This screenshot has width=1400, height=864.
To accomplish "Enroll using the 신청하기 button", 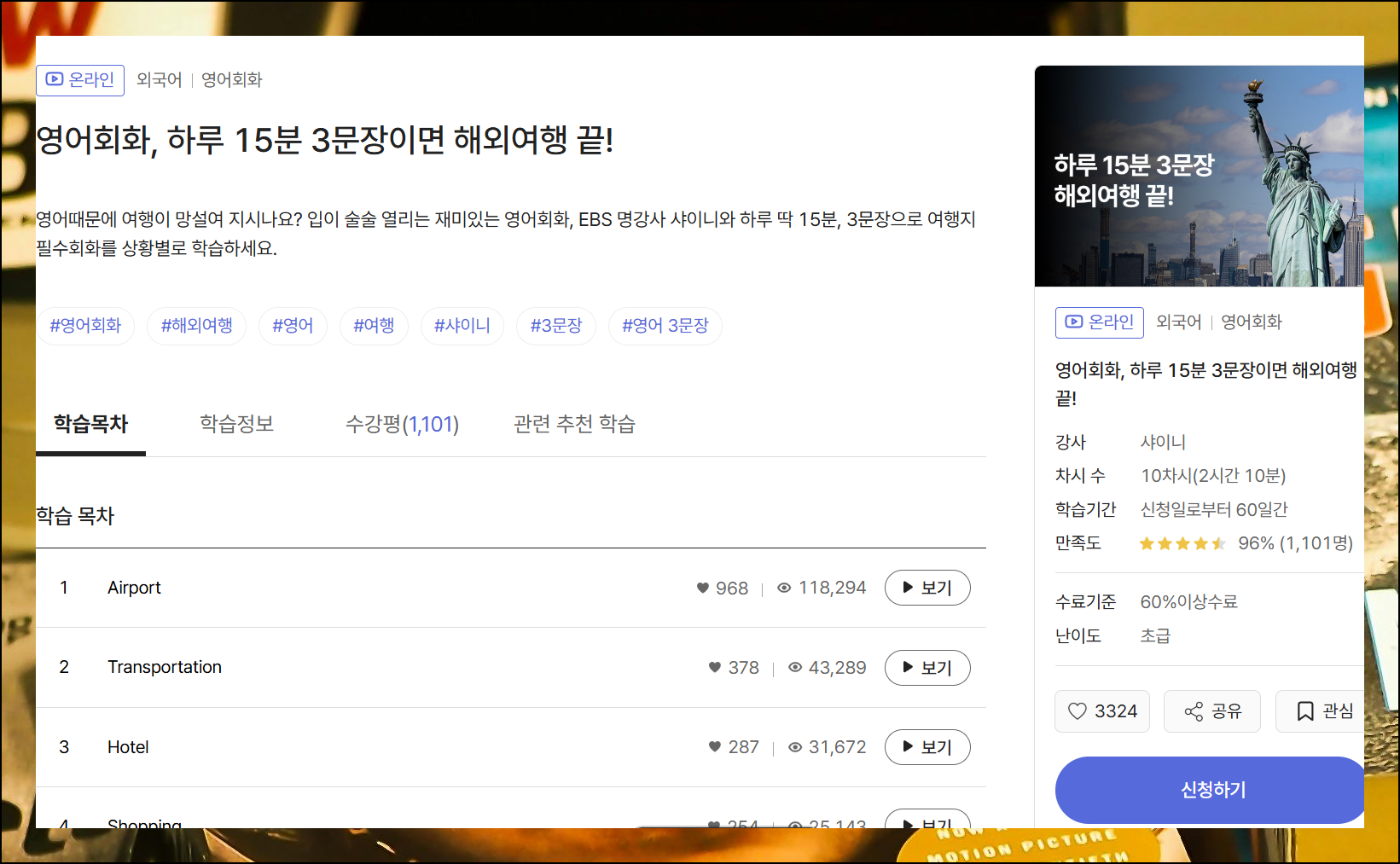I will coord(1211,790).
